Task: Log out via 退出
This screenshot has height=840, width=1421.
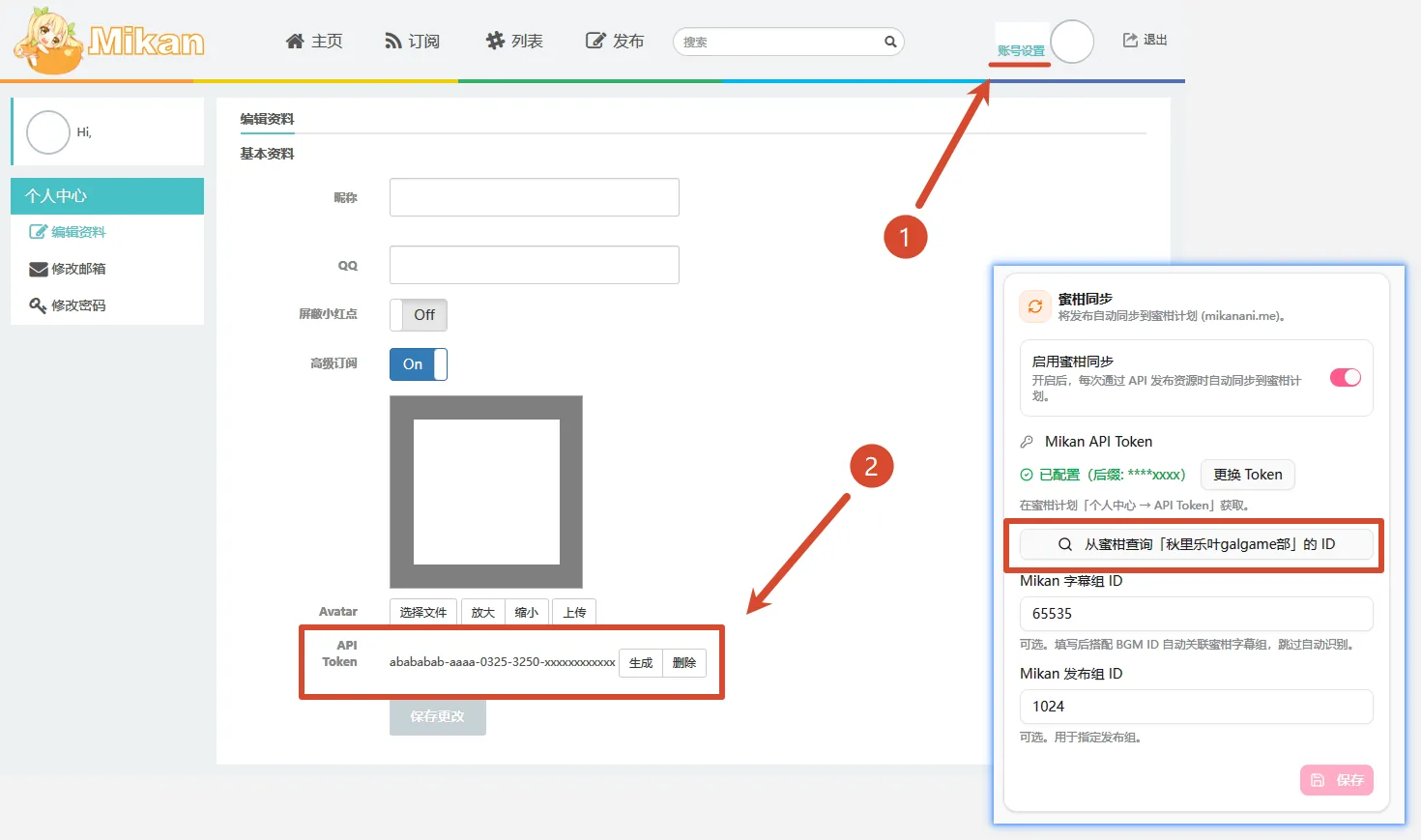Action: point(1145,40)
